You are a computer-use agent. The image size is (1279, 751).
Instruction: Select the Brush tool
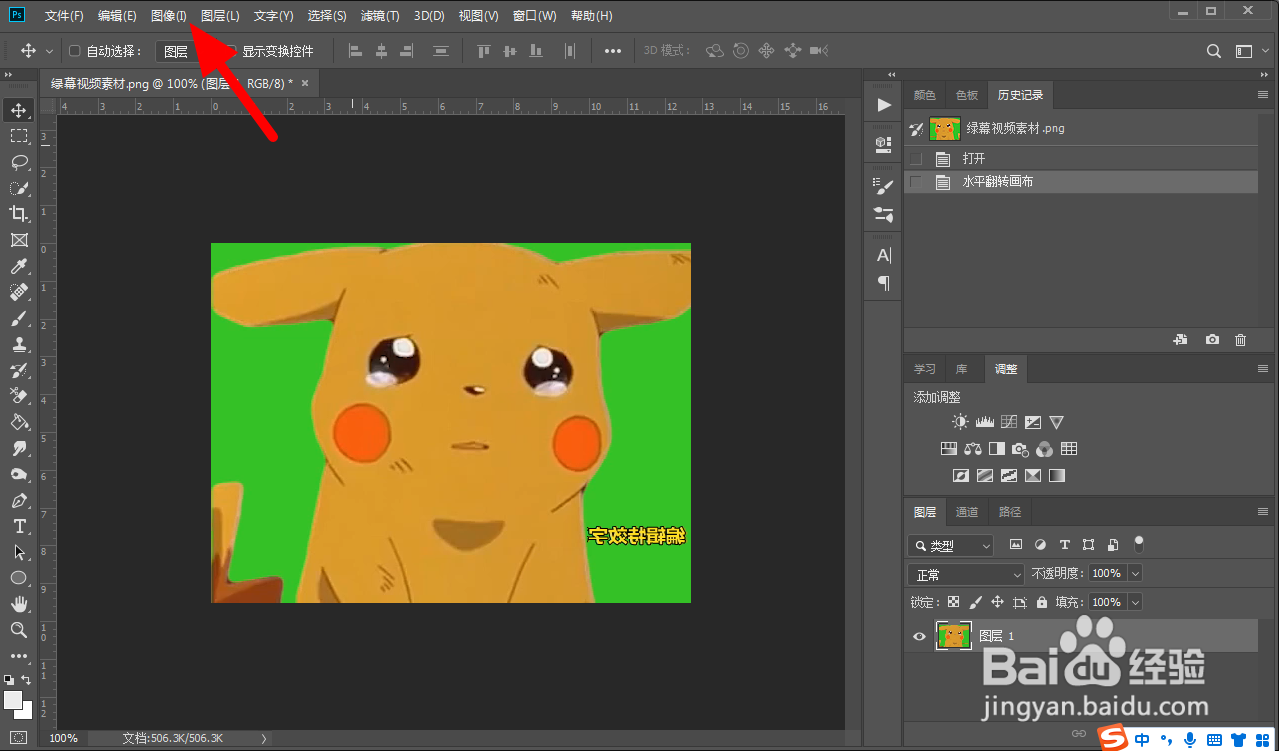[x=19, y=318]
